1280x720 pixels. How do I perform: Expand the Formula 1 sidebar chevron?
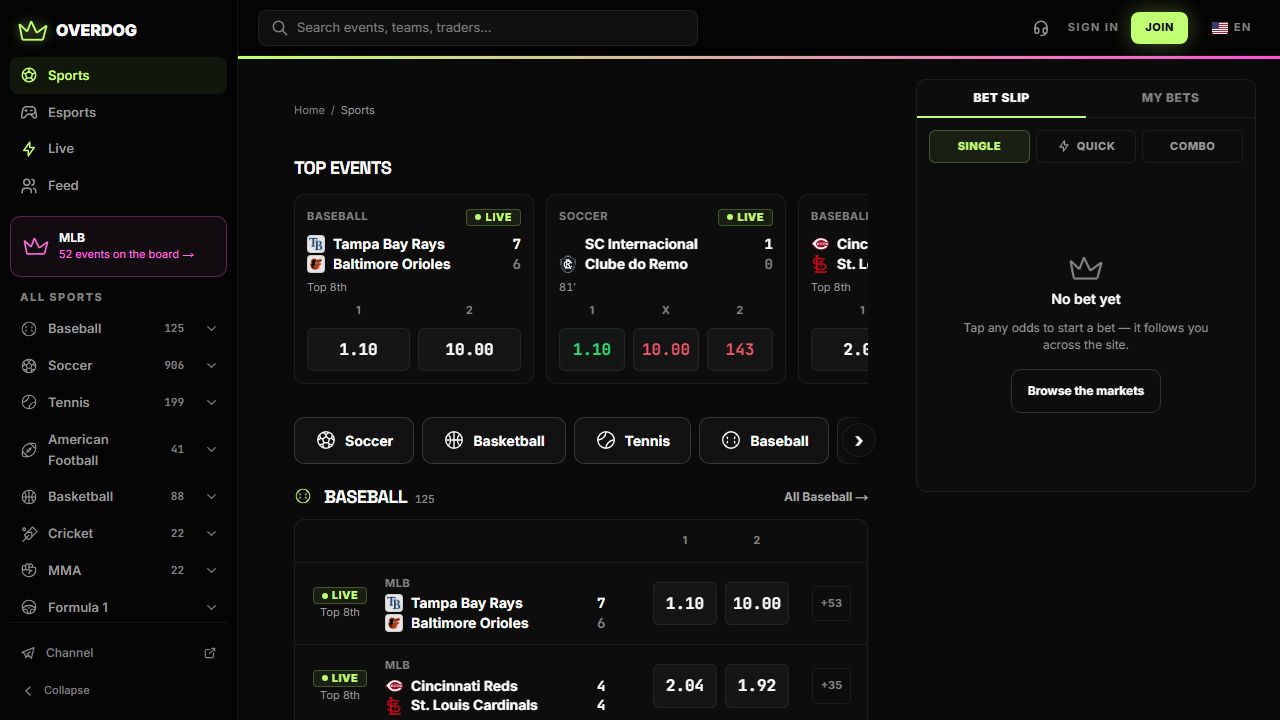(211, 607)
